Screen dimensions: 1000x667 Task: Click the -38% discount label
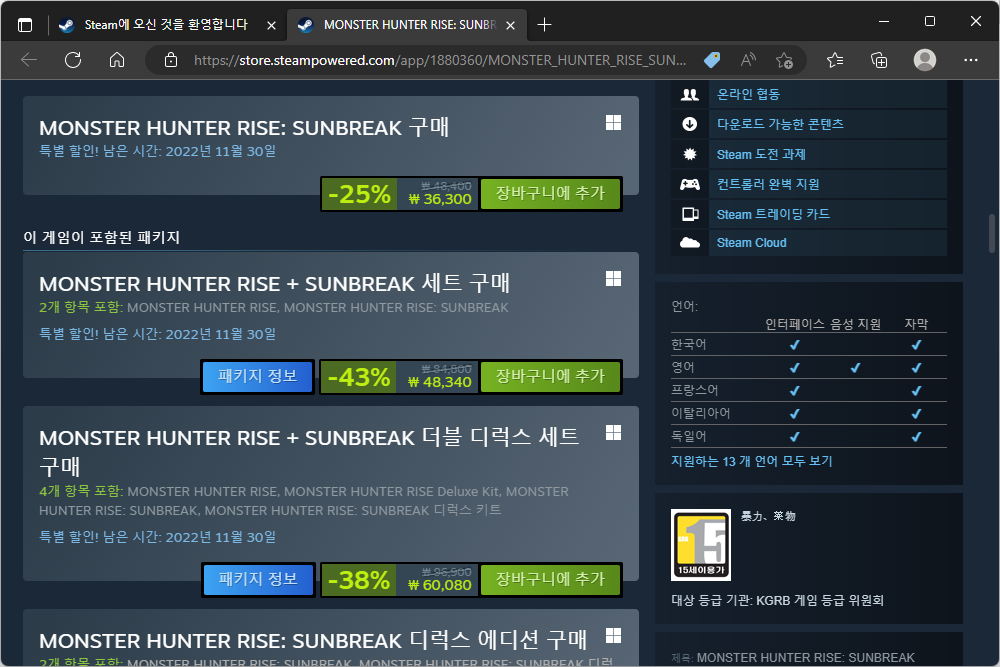pyautogui.click(x=359, y=580)
